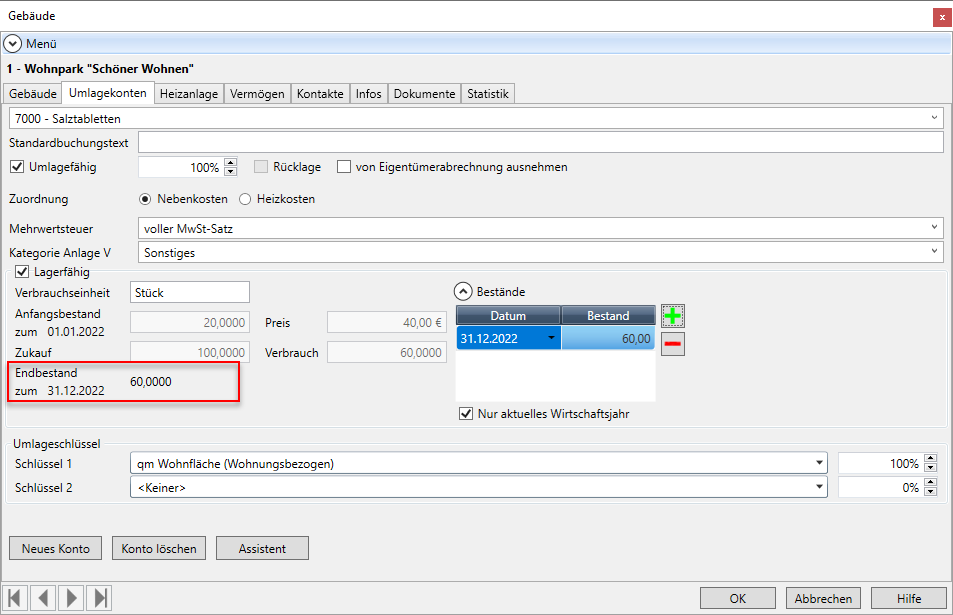Expand the Menü chevron at top
The height and width of the screenshot is (615, 953).
tap(12, 44)
